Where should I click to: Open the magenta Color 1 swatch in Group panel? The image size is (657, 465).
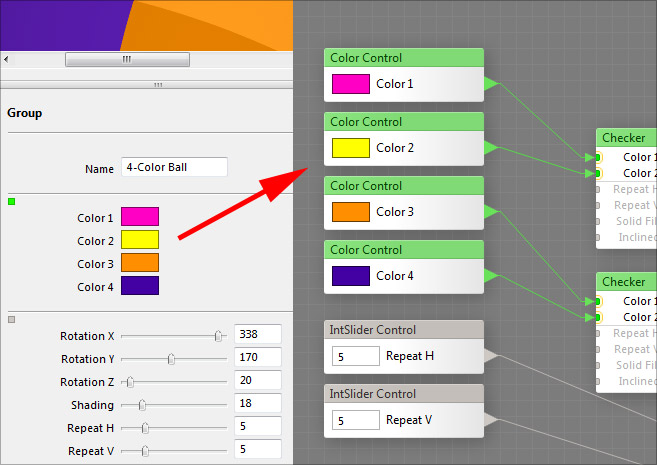coord(139,216)
